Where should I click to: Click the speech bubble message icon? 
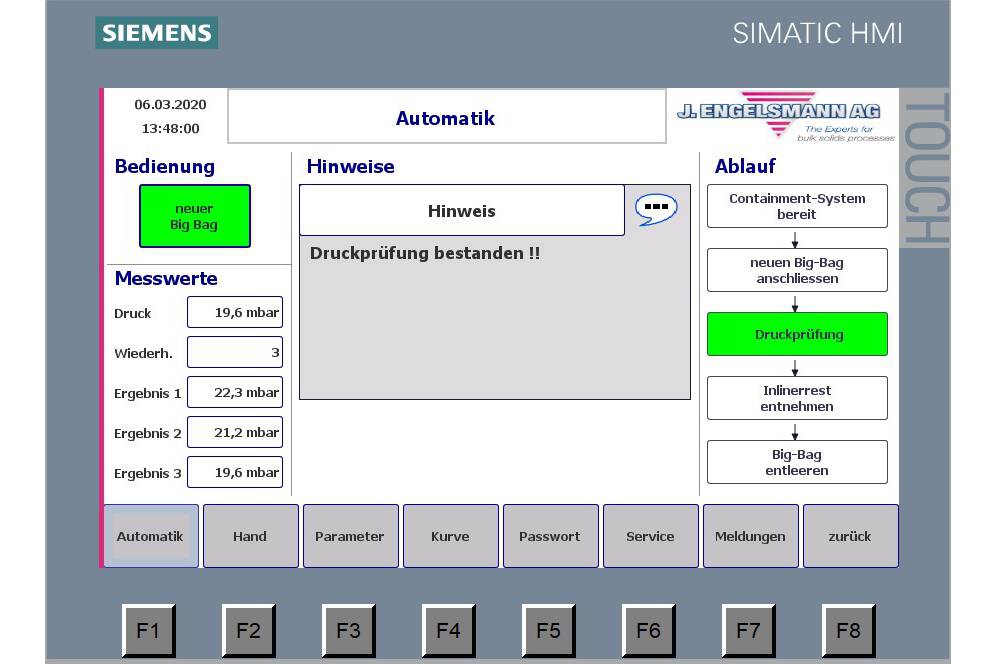[656, 209]
